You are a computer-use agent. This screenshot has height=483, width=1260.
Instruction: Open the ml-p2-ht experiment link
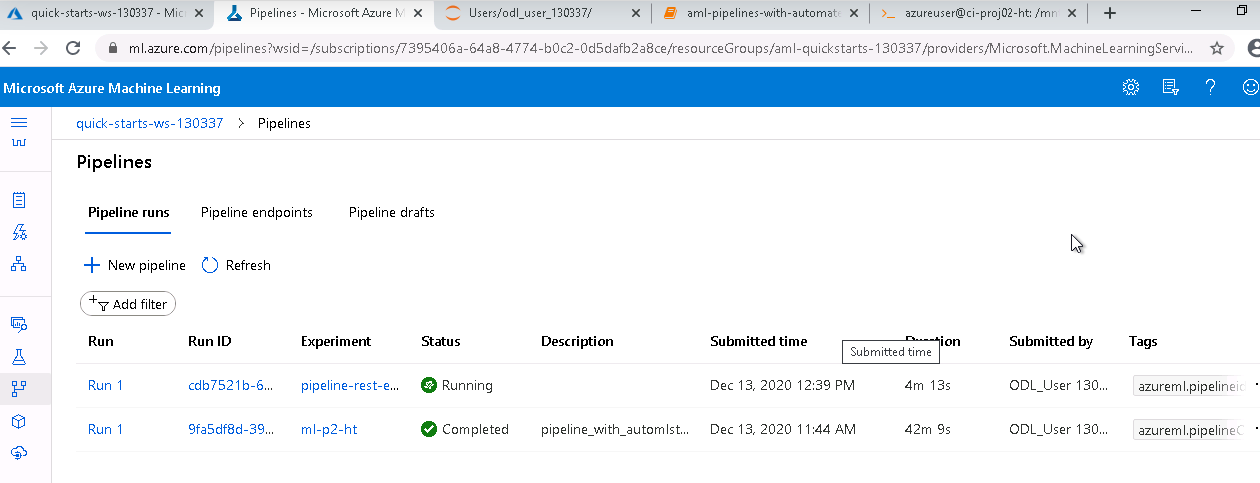coord(329,429)
